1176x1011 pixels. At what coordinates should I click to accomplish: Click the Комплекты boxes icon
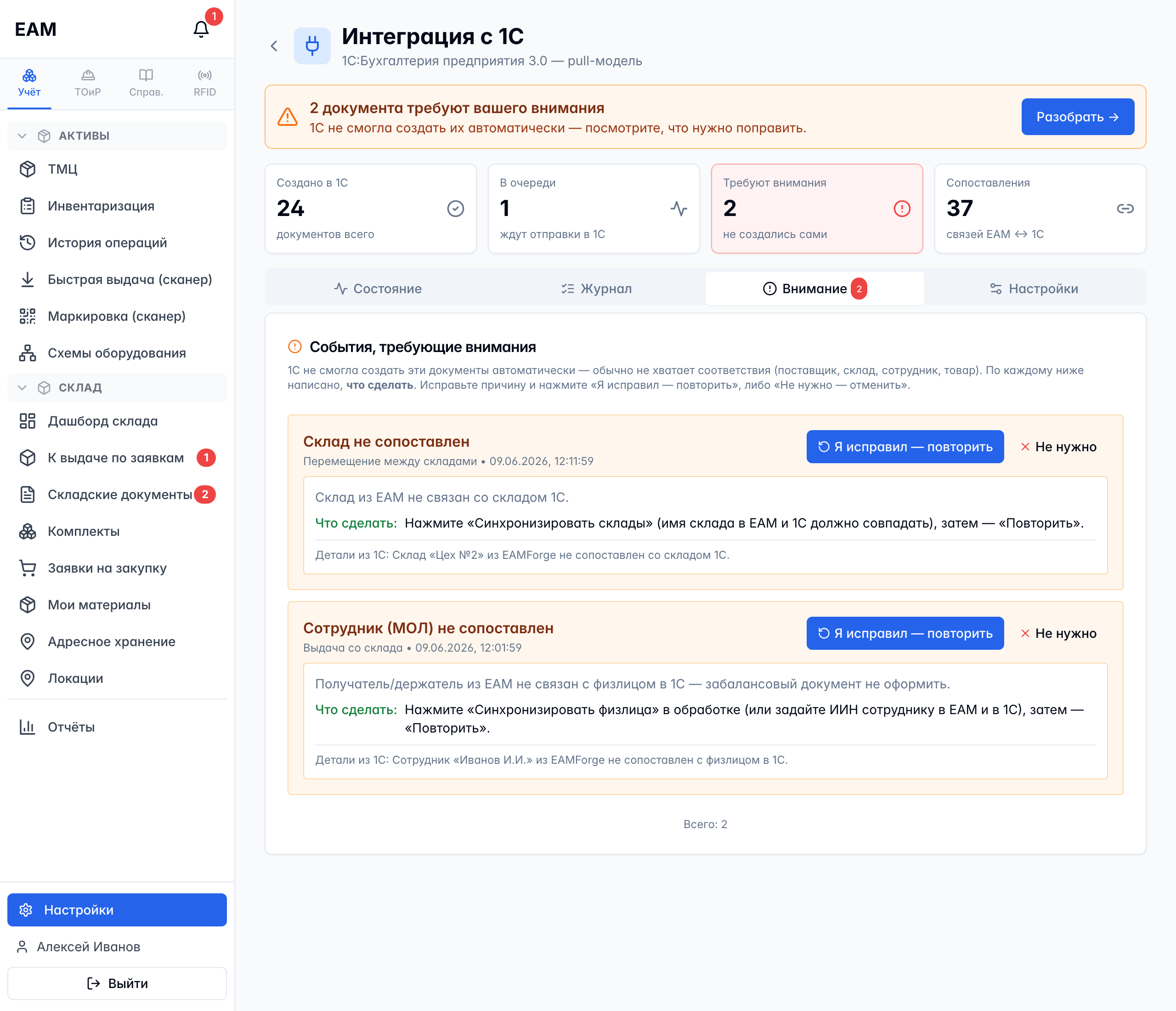pos(27,531)
